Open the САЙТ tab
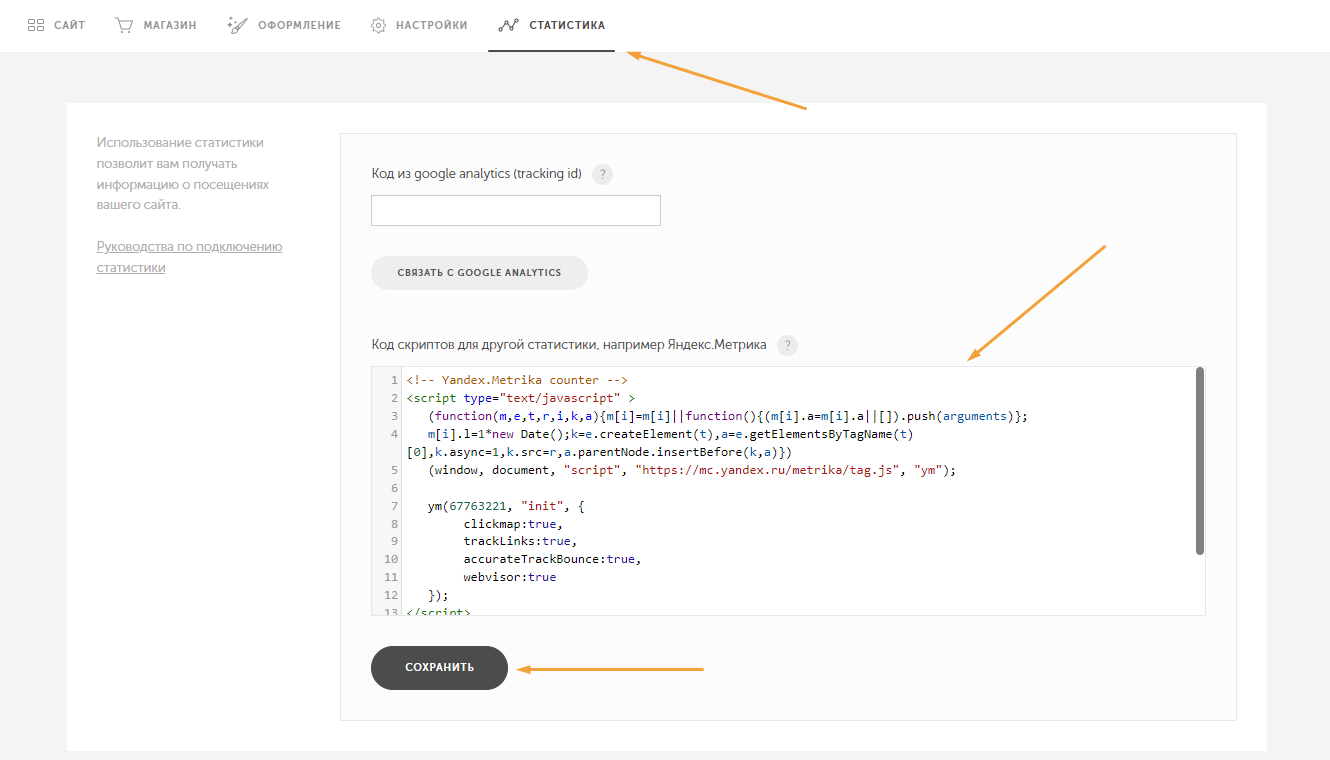 pos(56,25)
